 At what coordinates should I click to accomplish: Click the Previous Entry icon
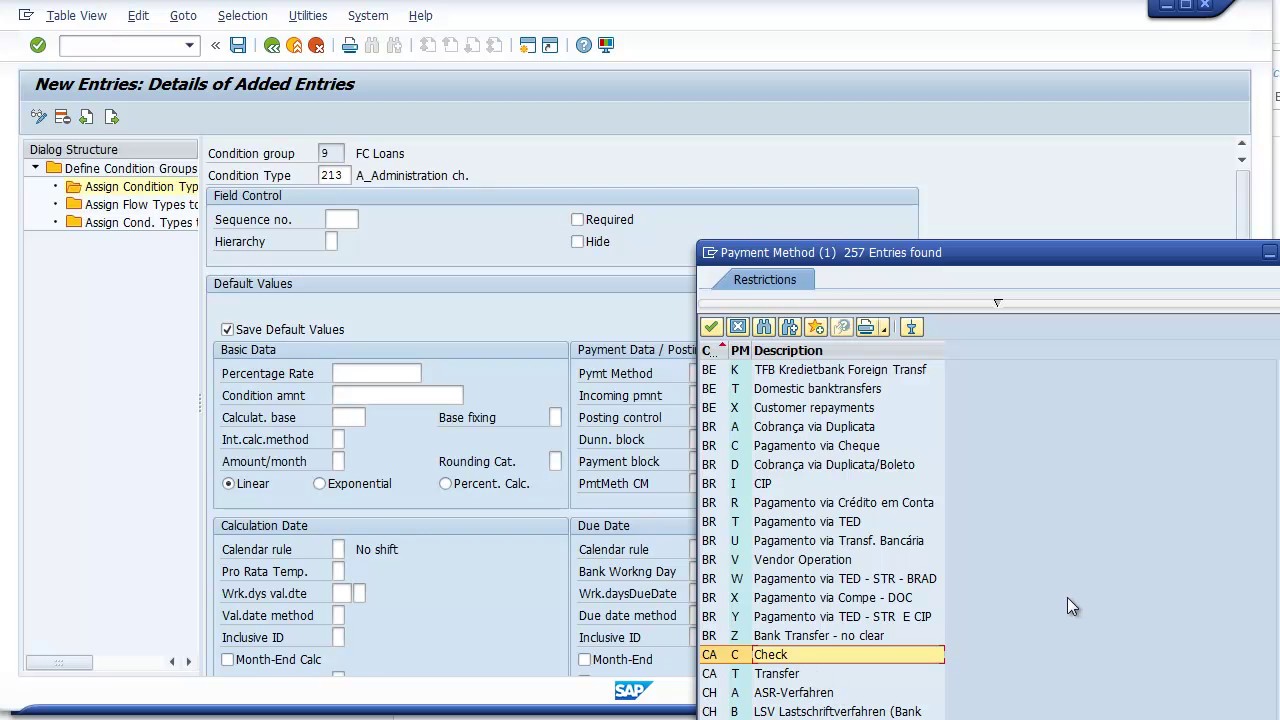tap(86, 117)
